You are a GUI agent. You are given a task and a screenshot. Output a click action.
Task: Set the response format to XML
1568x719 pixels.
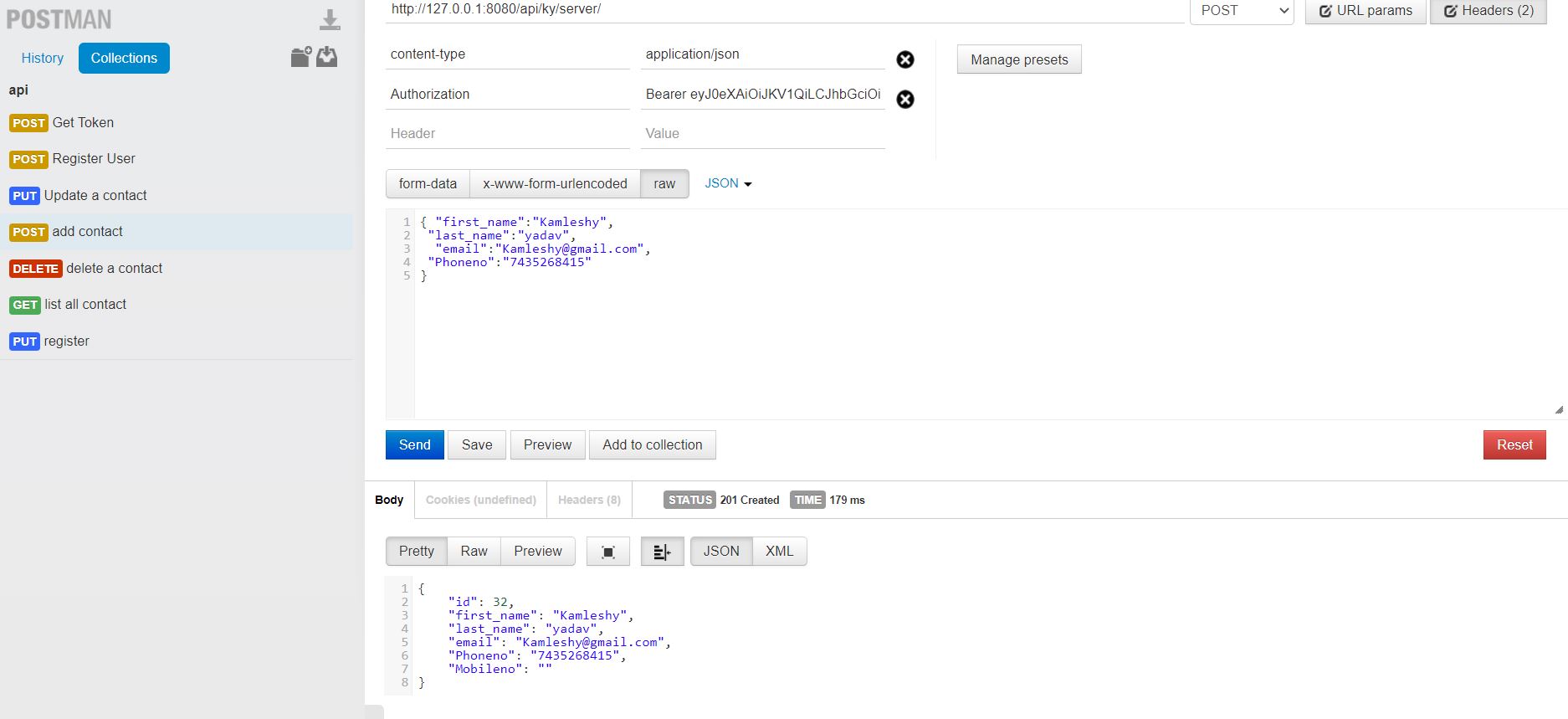779,551
